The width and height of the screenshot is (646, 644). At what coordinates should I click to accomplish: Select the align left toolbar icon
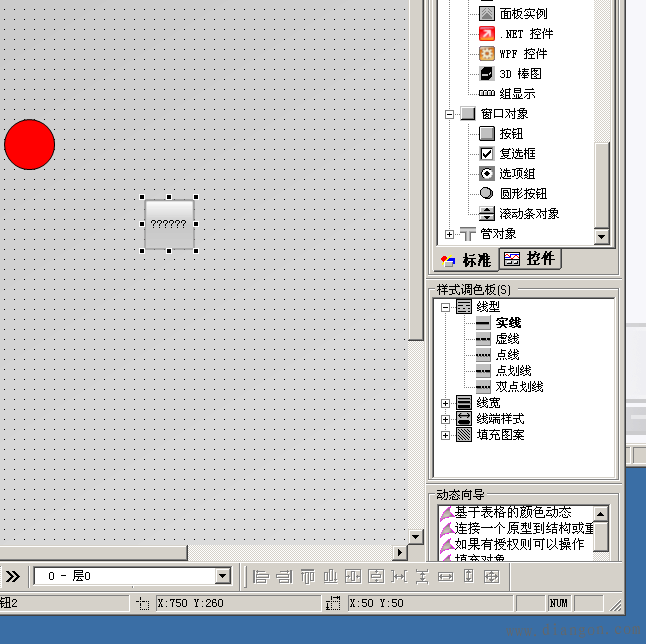(x=261, y=576)
